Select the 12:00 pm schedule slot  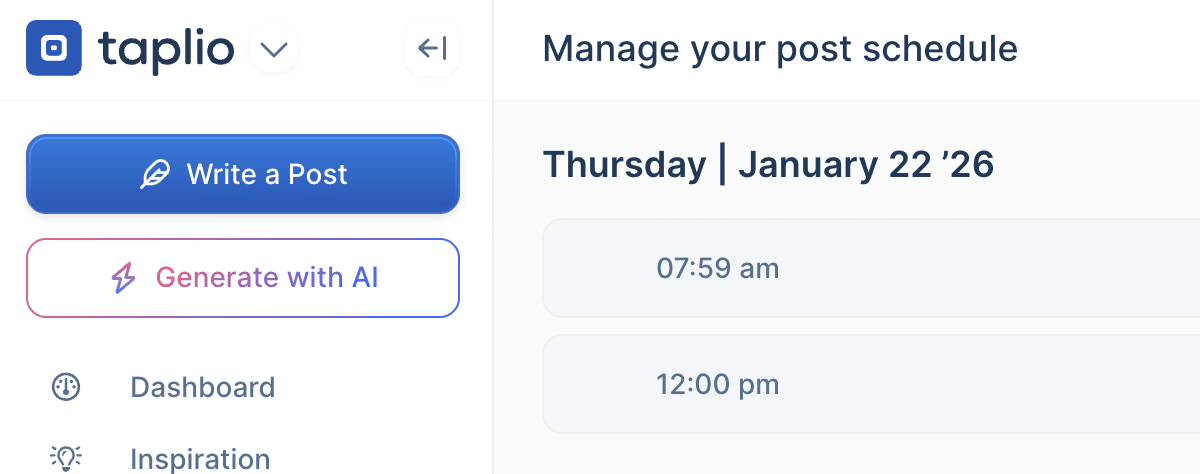[x=870, y=384]
